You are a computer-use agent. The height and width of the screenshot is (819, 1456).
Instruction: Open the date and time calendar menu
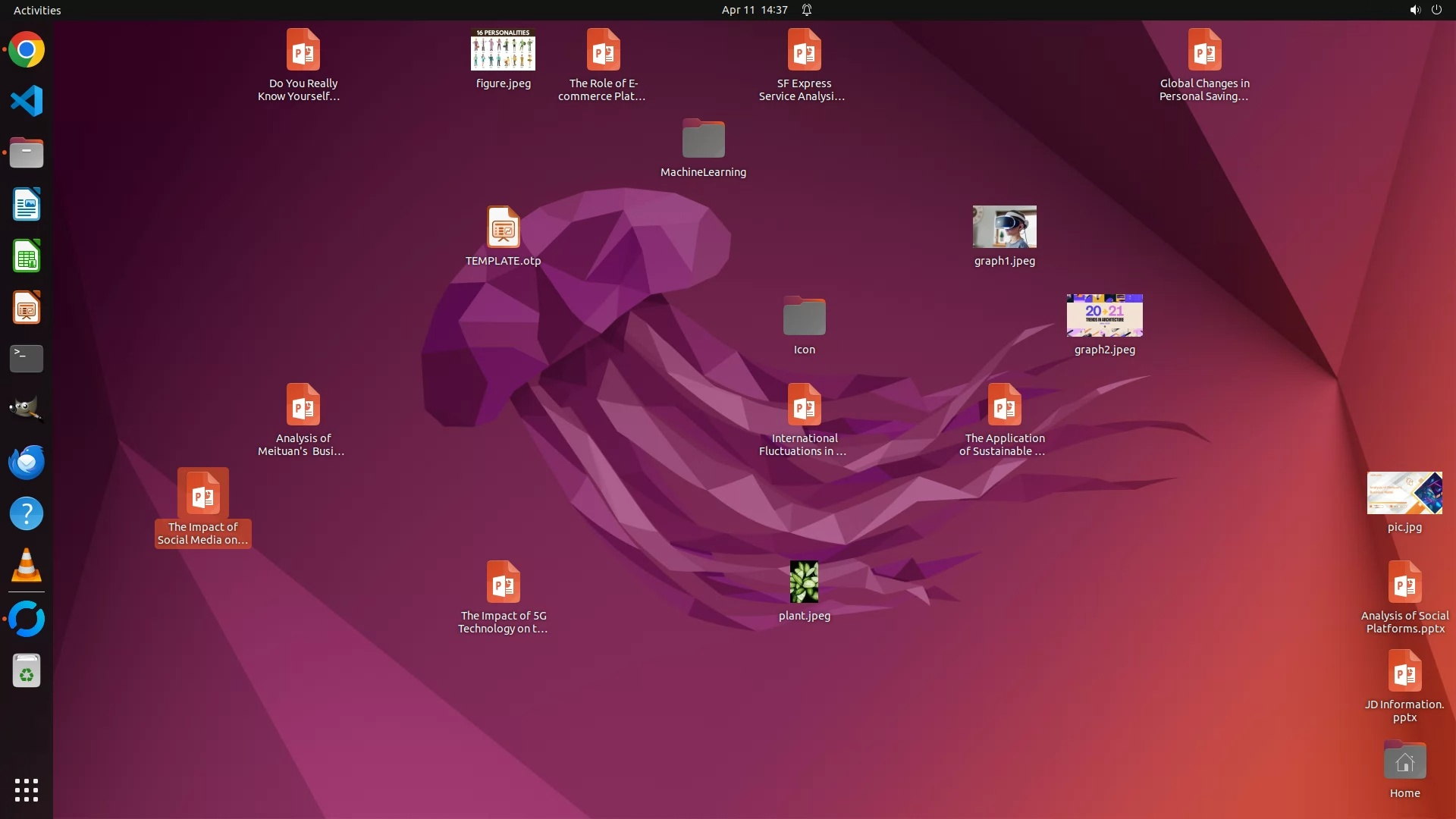[x=754, y=10]
